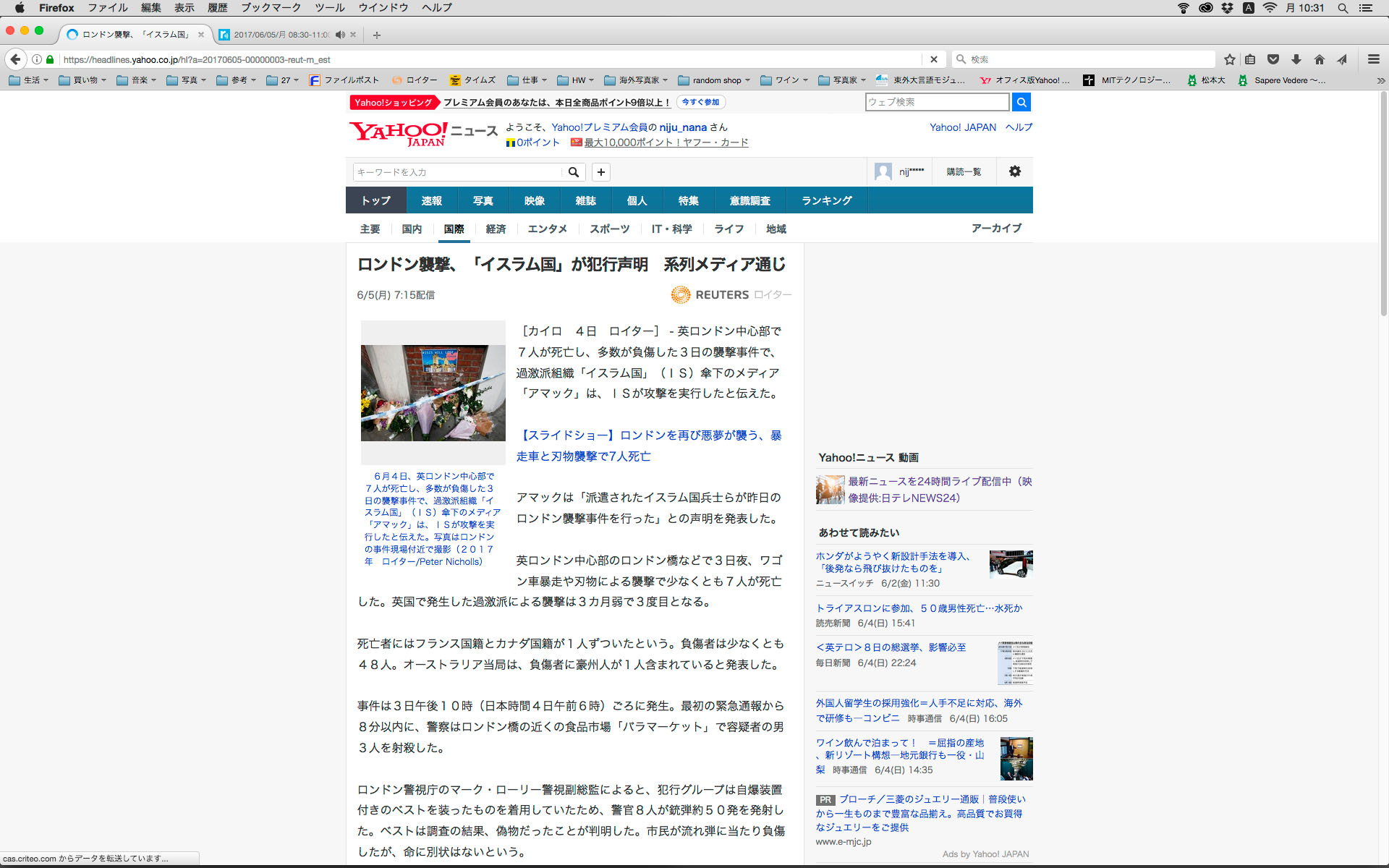Switch to the ランキング navigation tab
Image resolution: width=1389 pixels, height=868 pixels.
point(826,200)
